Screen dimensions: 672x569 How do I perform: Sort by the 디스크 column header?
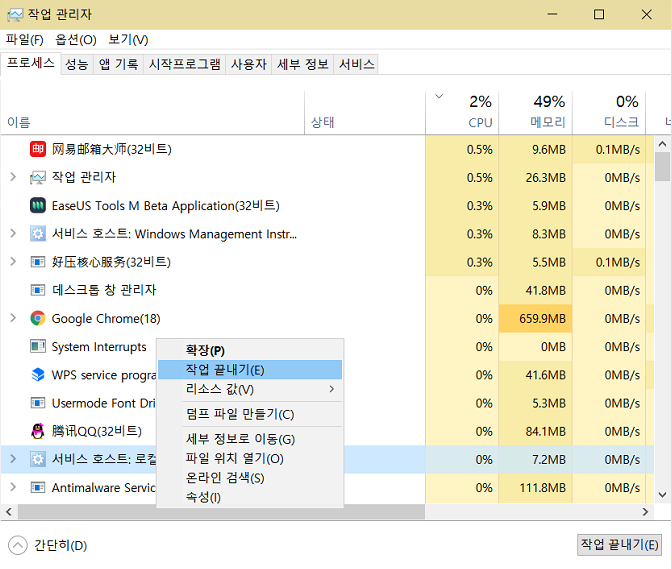tap(609, 113)
